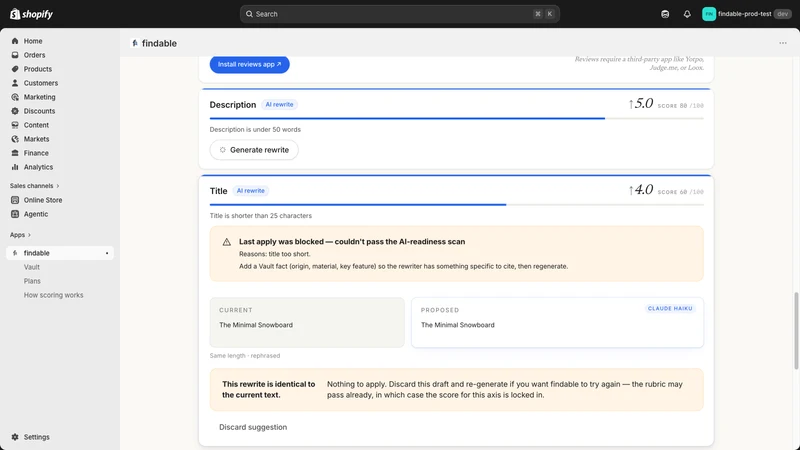Click AI rewrite badge beside Title
The height and width of the screenshot is (450, 800).
coord(251,191)
